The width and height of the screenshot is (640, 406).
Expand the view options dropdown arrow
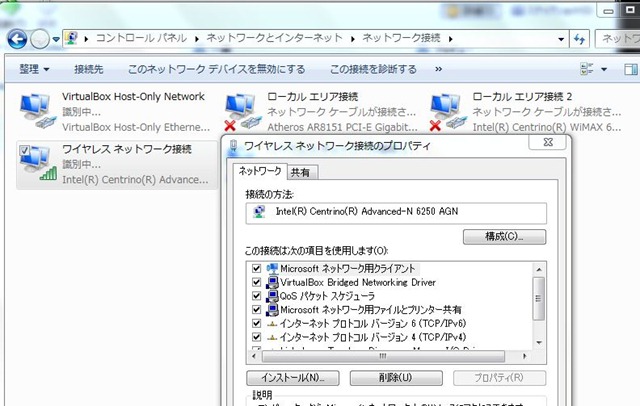(603, 70)
